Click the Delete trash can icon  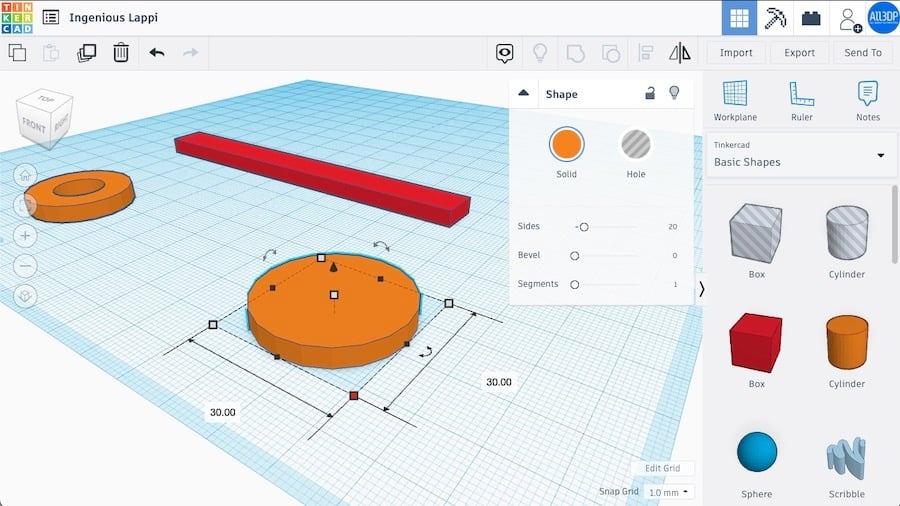121,53
